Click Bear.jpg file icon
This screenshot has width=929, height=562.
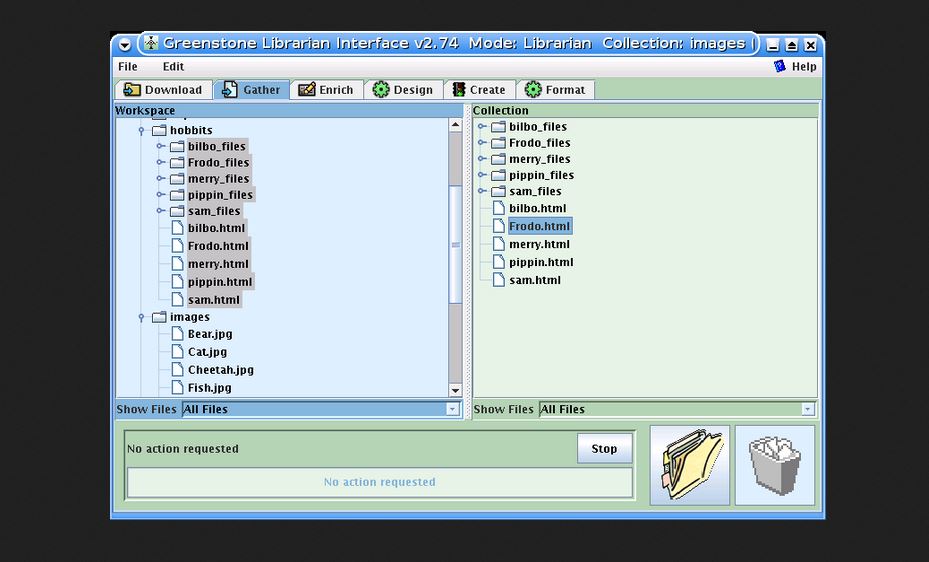[177, 334]
